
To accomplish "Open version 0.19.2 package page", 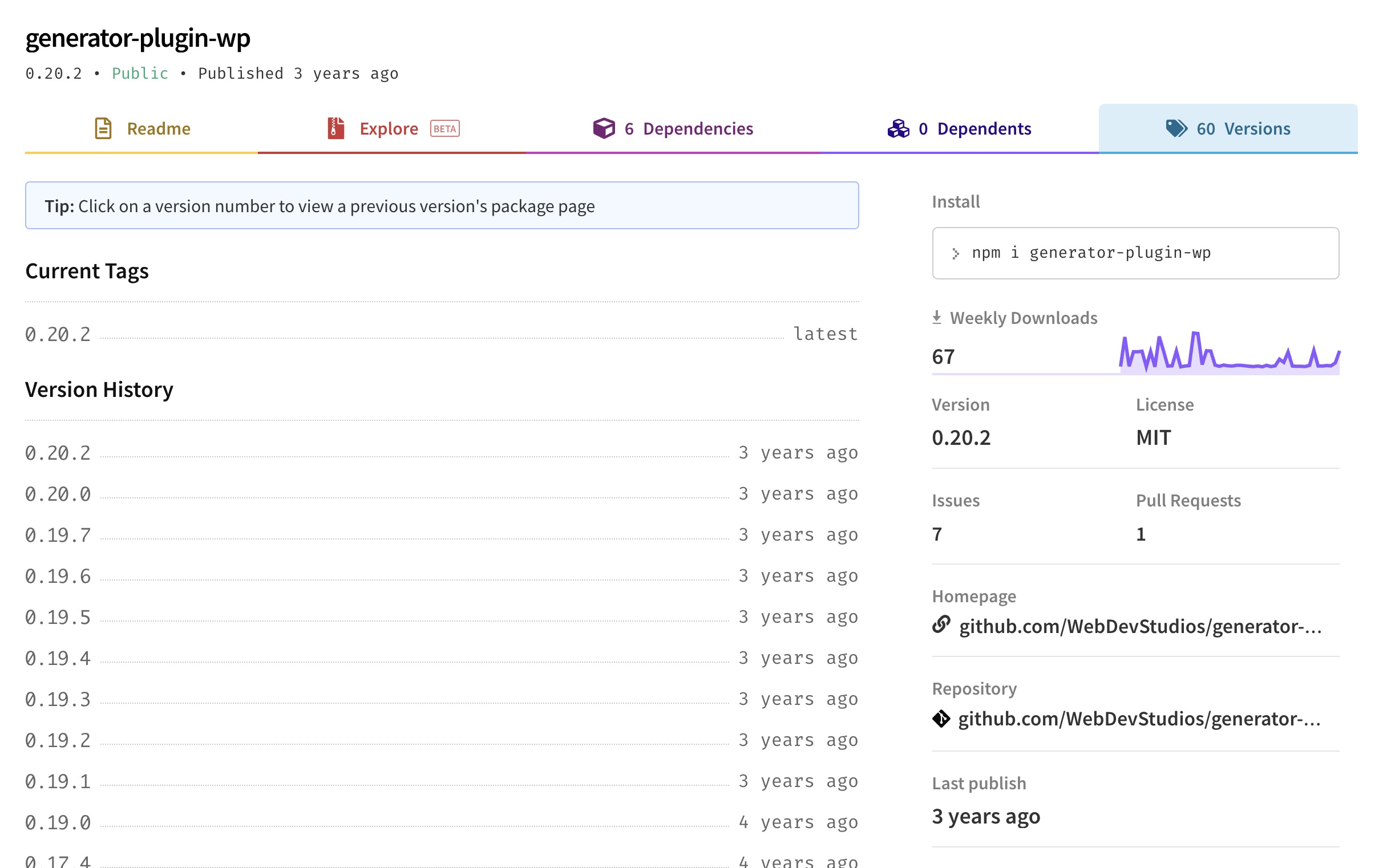I will click(x=58, y=740).
